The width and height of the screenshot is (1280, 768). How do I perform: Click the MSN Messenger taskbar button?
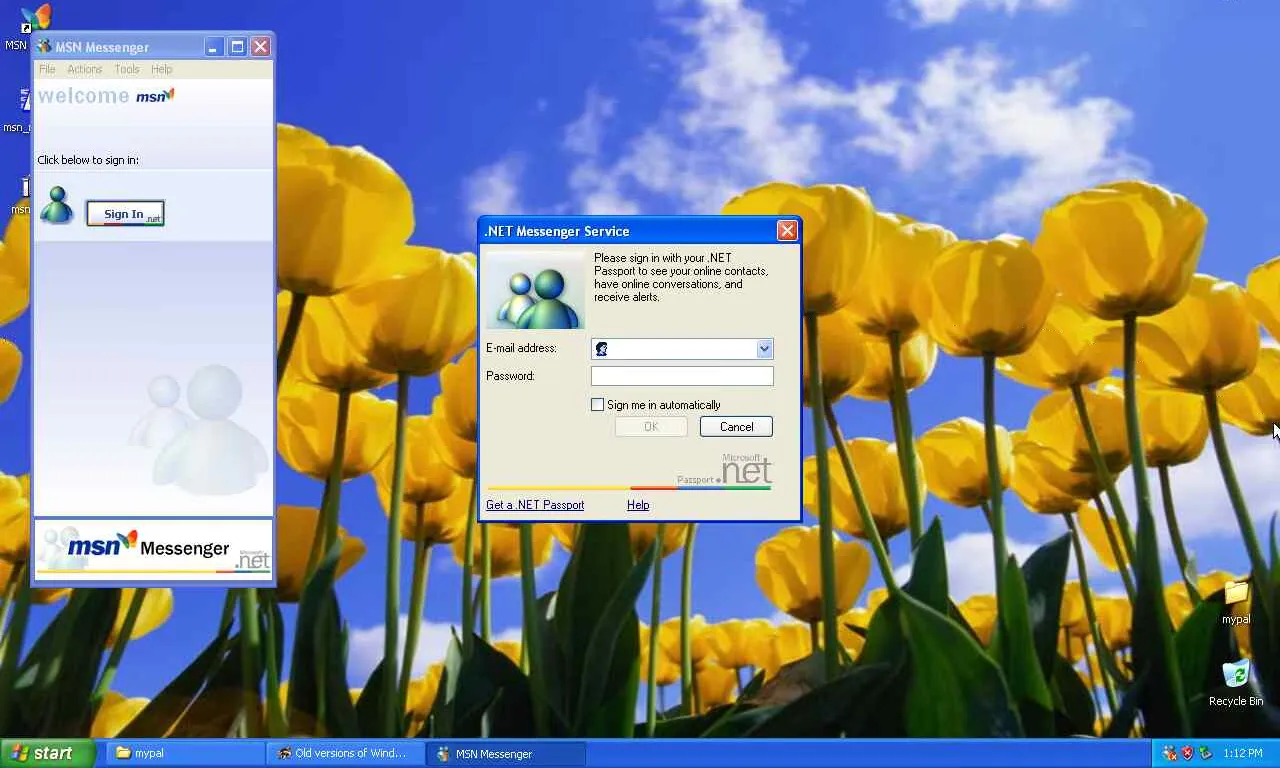(x=506, y=753)
